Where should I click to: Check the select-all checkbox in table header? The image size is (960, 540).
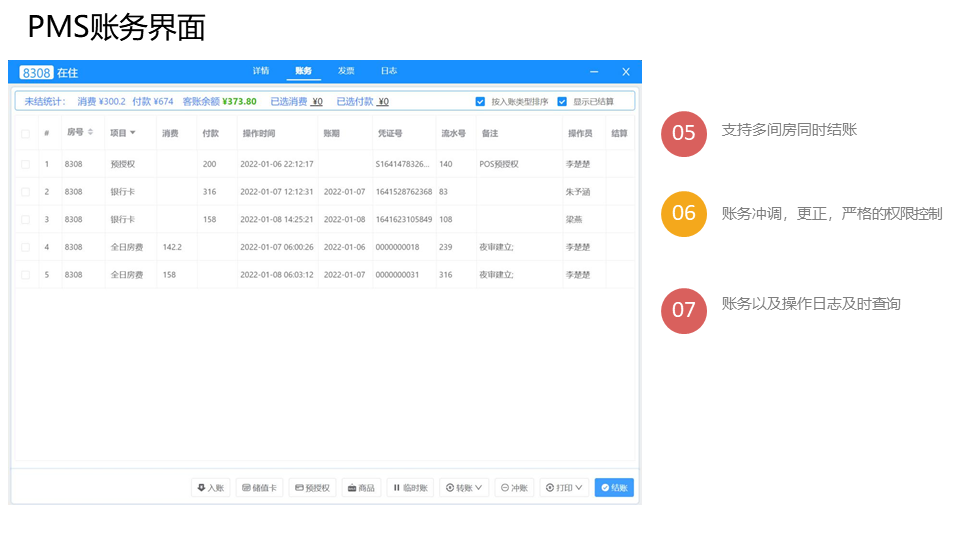[x=25, y=133]
